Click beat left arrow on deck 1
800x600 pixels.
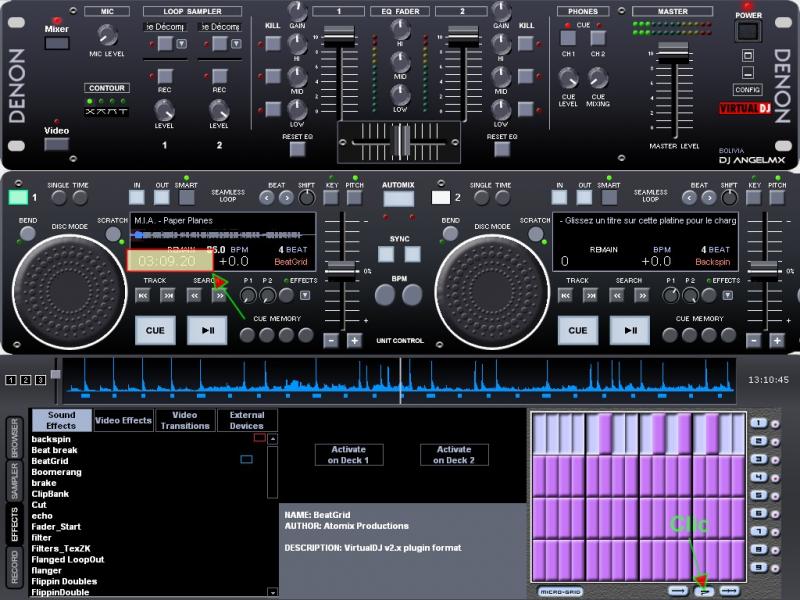coord(268,198)
